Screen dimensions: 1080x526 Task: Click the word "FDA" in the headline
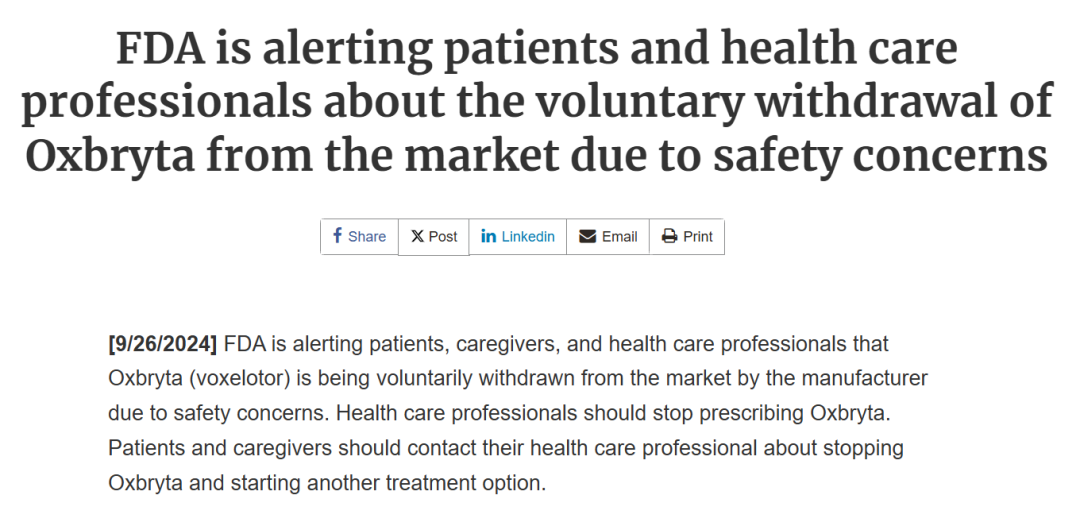point(160,48)
